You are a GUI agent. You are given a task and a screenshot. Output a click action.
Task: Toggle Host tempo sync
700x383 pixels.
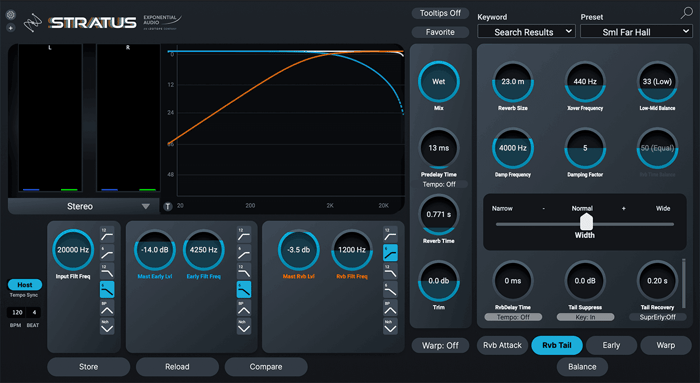click(25, 285)
